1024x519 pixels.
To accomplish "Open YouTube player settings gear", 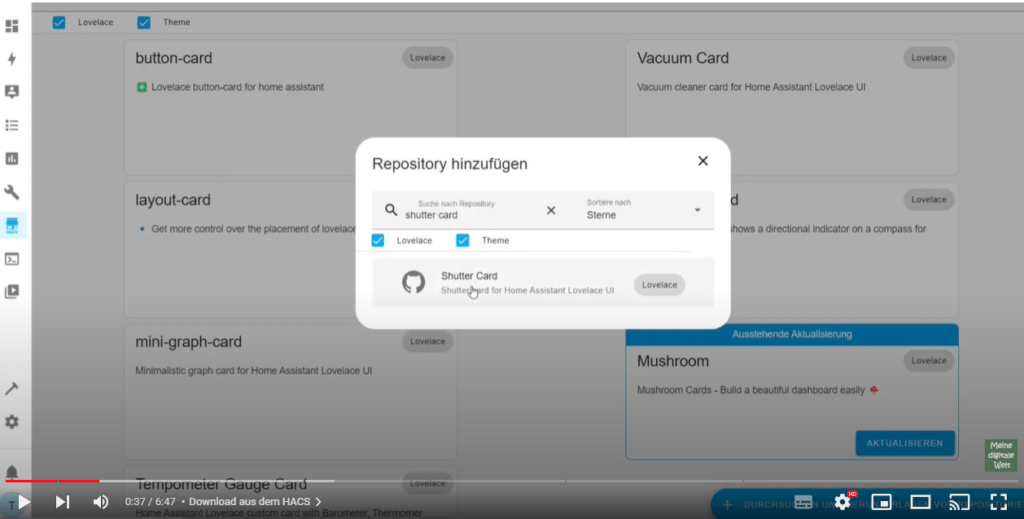I will click(842, 501).
